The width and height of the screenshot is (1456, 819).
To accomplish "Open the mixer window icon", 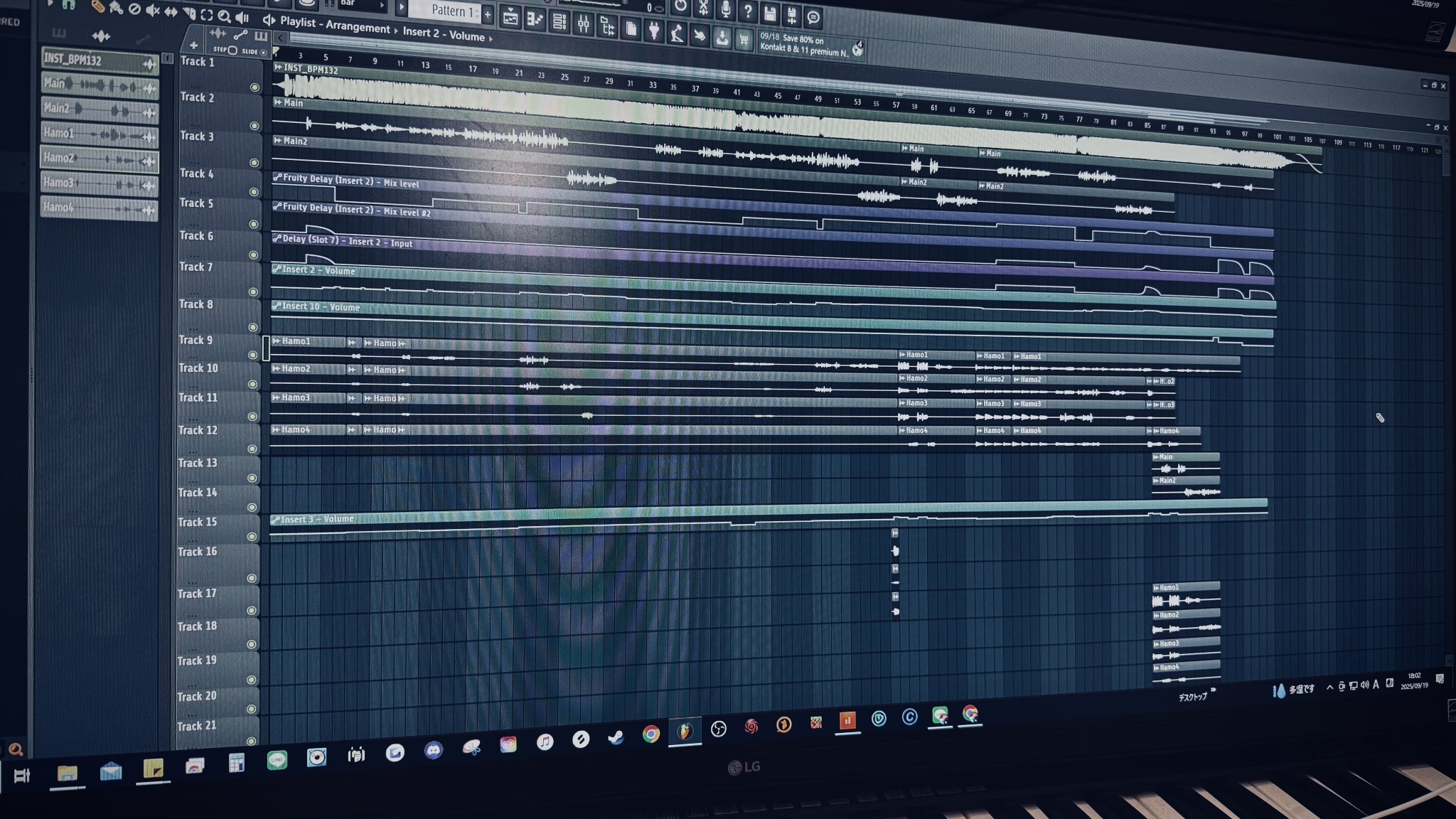I will (584, 24).
